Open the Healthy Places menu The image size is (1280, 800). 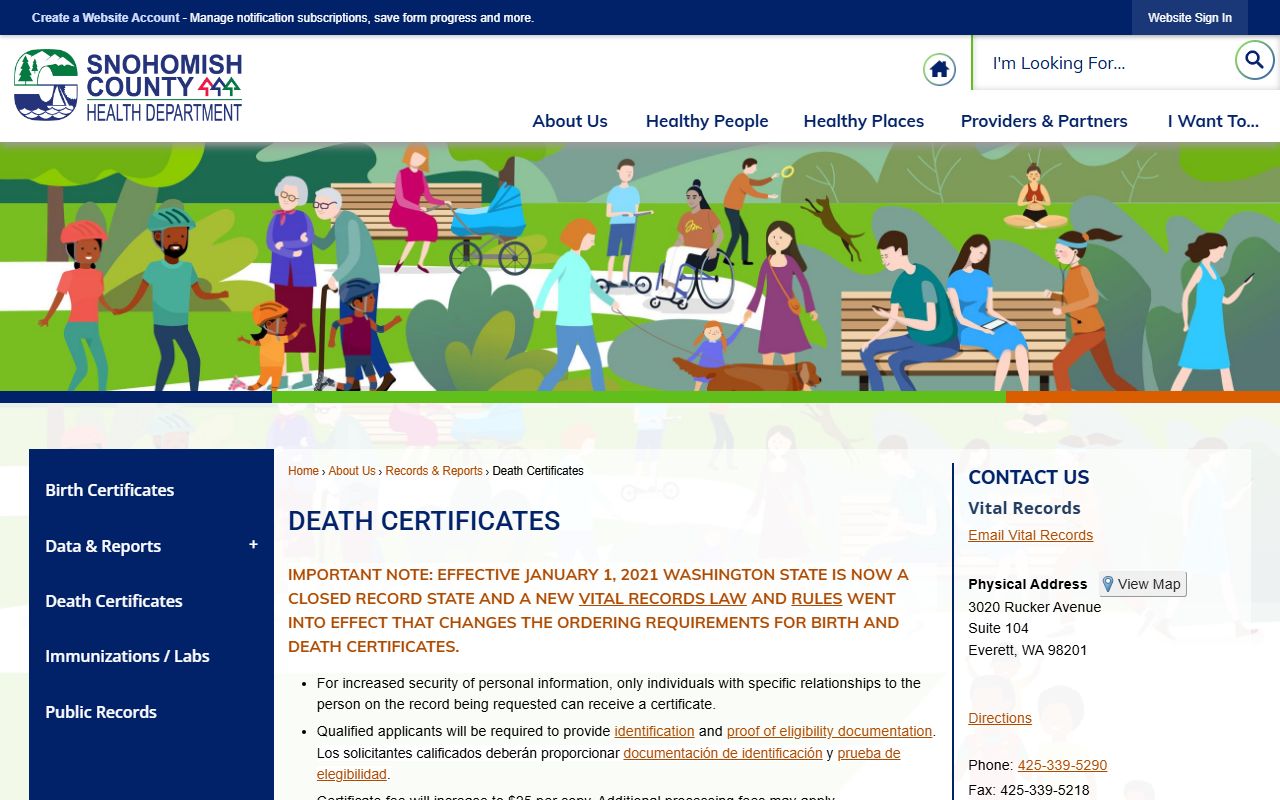click(864, 121)
